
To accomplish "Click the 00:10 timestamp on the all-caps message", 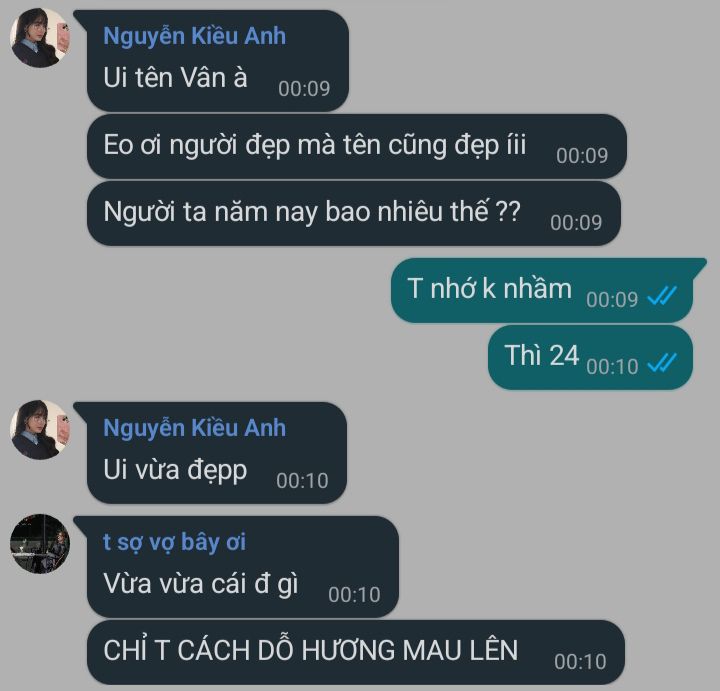I will click(580, 662).
